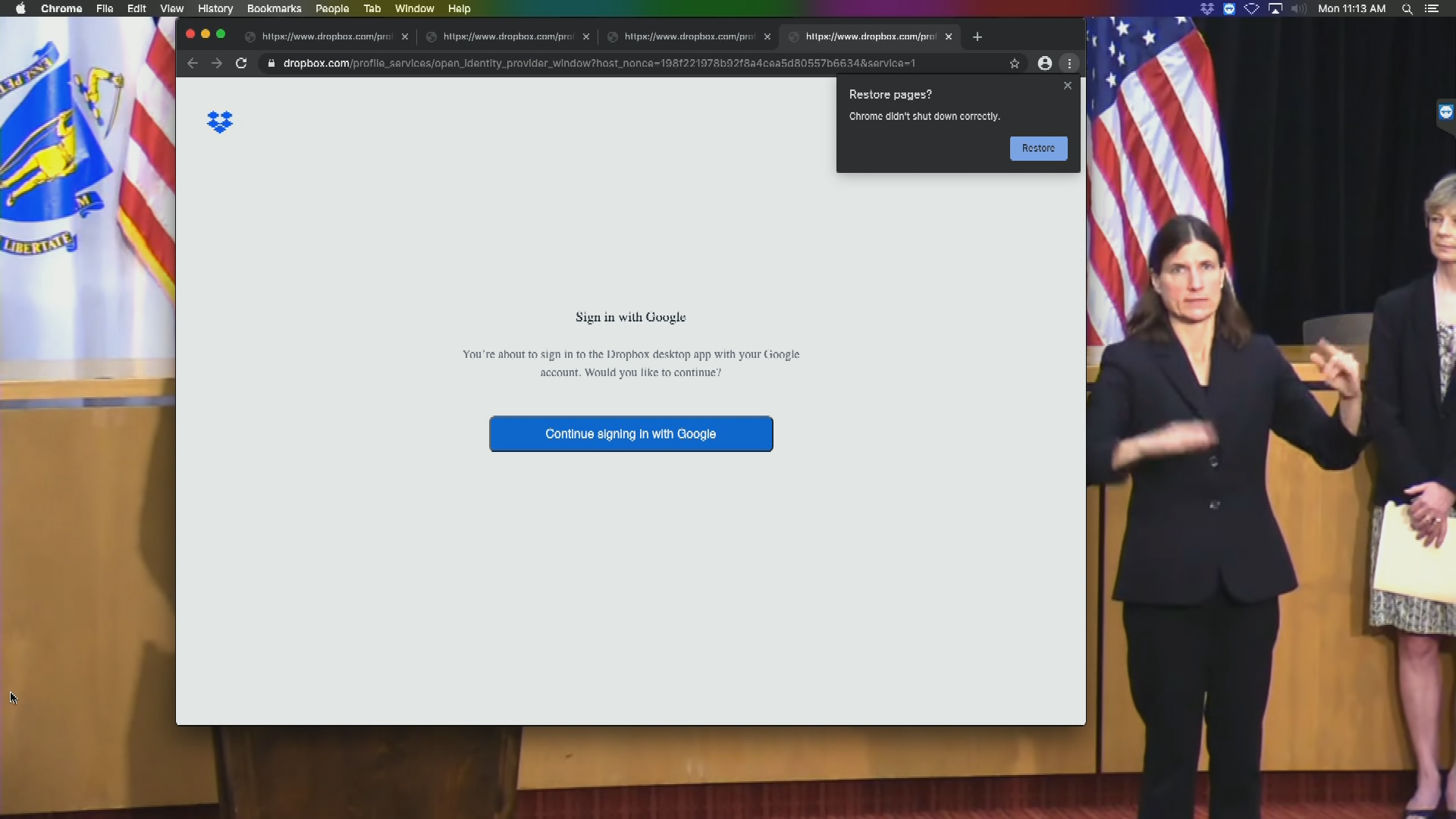1456x819 pixels.
Task: Minimize the Chrome window with yellow button
Action: 206,34
